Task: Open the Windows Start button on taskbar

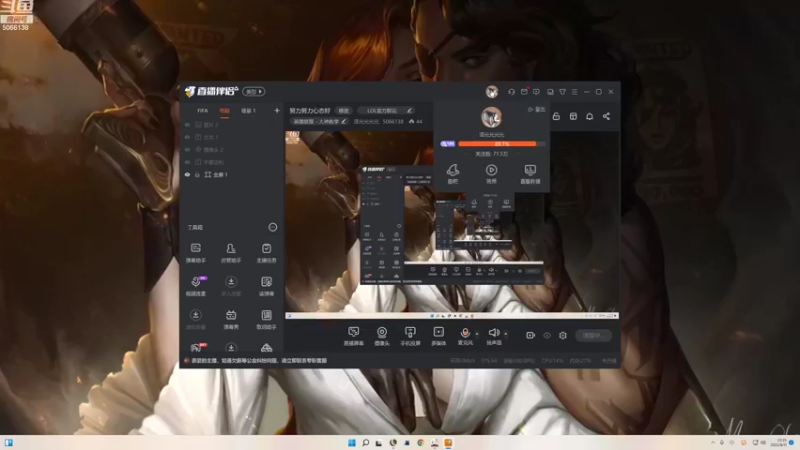Action: pos(352,442)
